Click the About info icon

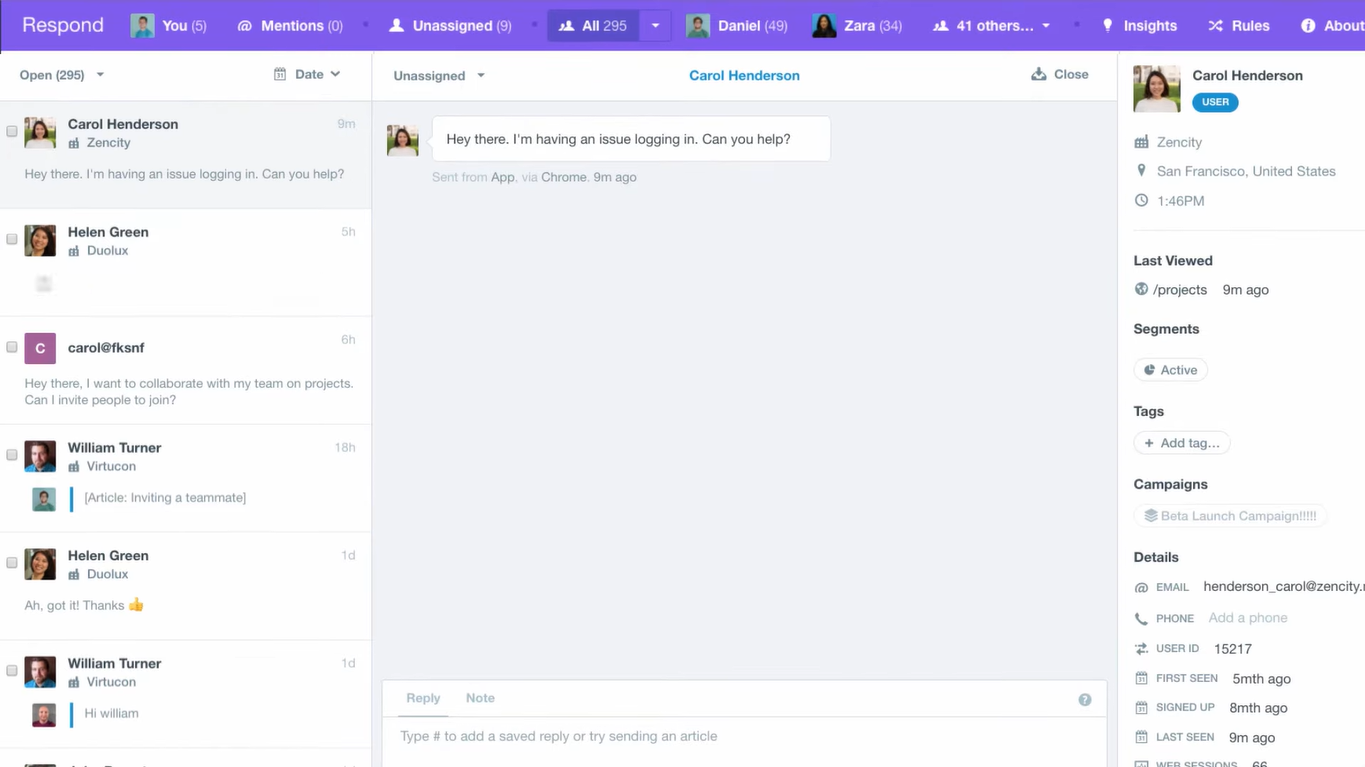[1309, 25]
